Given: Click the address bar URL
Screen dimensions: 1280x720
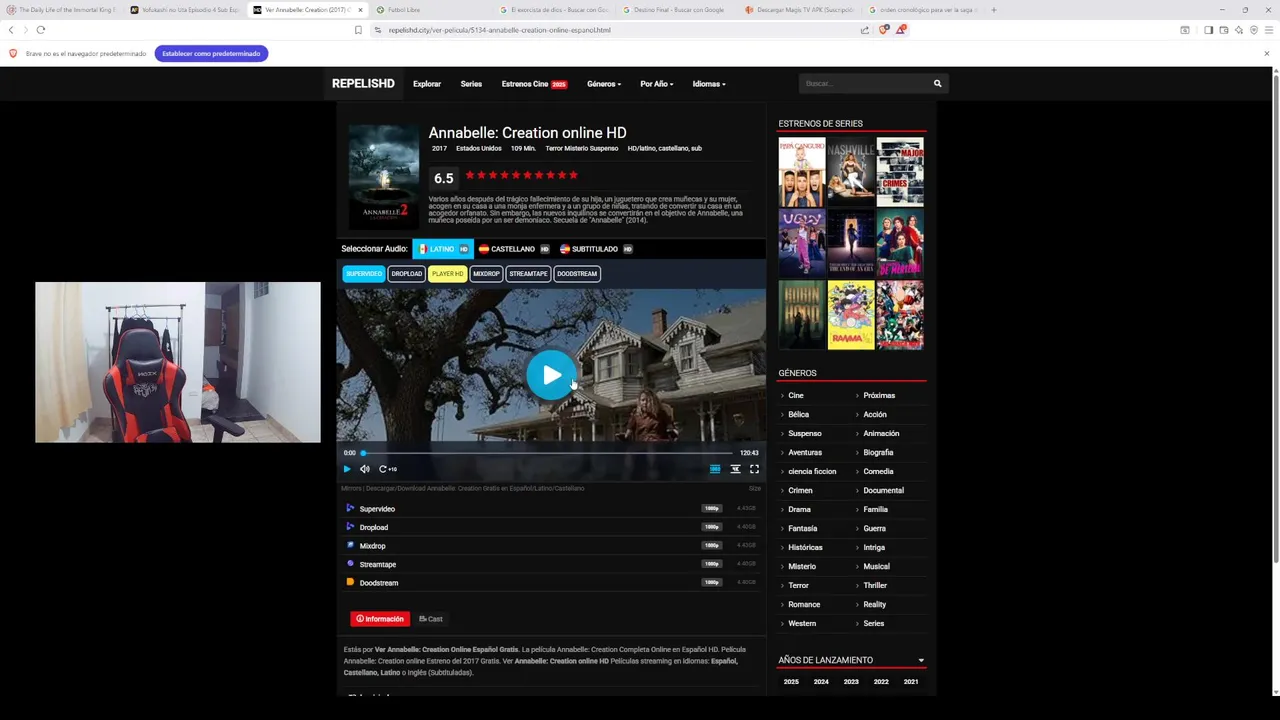Looking at the screenshot, I should 499,30.
